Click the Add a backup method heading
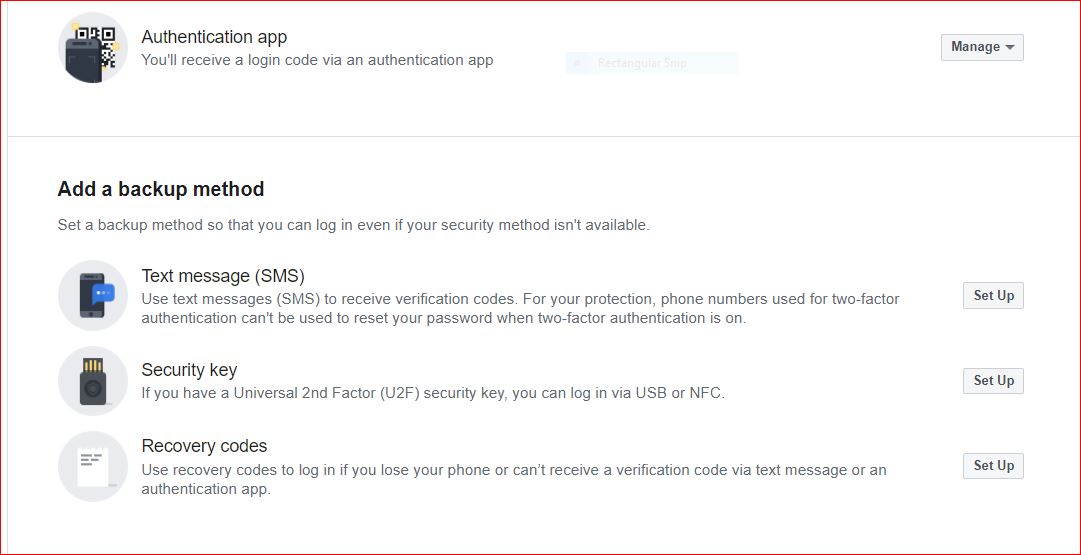Image resolution: width=1081 pixels, height=555 pixels. coord(161,189)
